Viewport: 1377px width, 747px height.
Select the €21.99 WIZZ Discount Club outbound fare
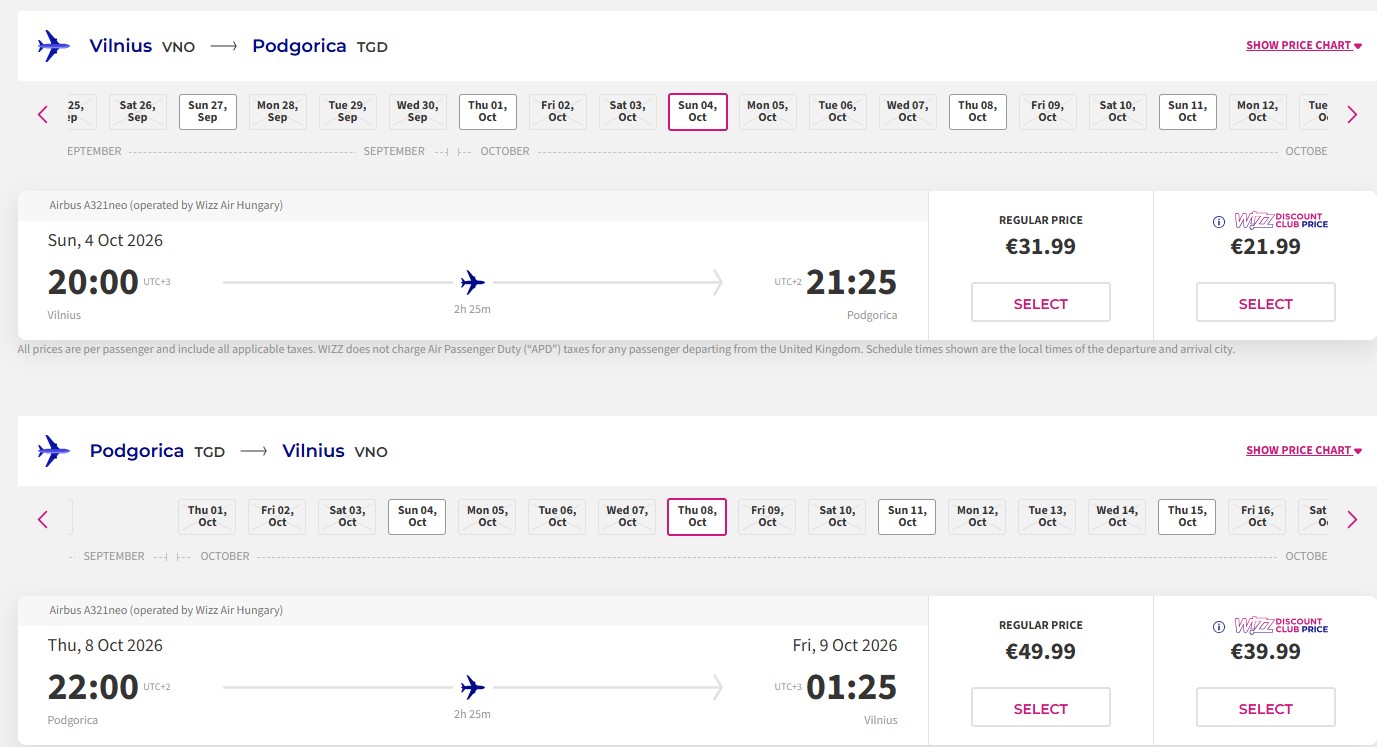pos(1266,303)
